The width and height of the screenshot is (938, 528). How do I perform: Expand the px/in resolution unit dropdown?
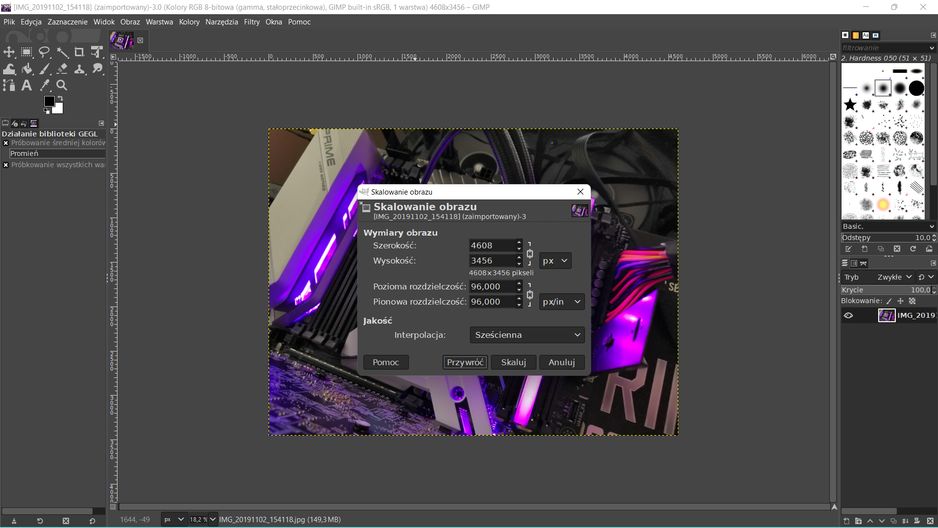tap(561, 302)
